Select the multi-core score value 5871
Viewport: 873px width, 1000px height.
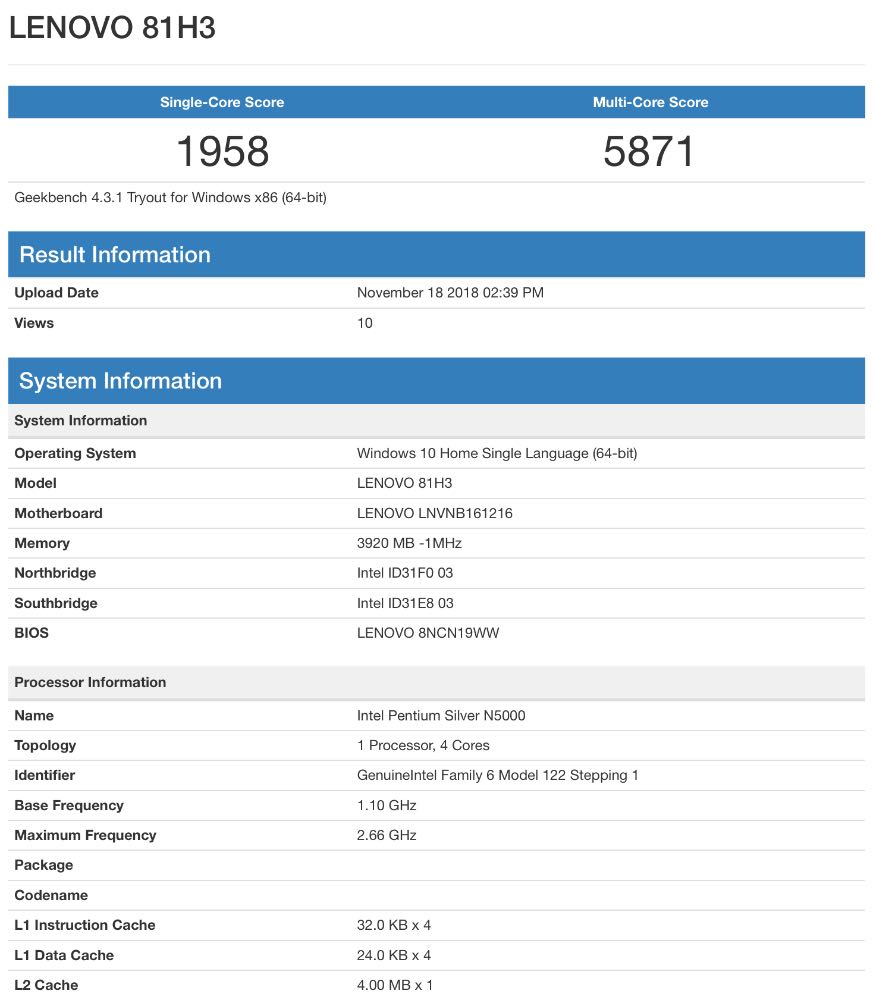(649, 151)
